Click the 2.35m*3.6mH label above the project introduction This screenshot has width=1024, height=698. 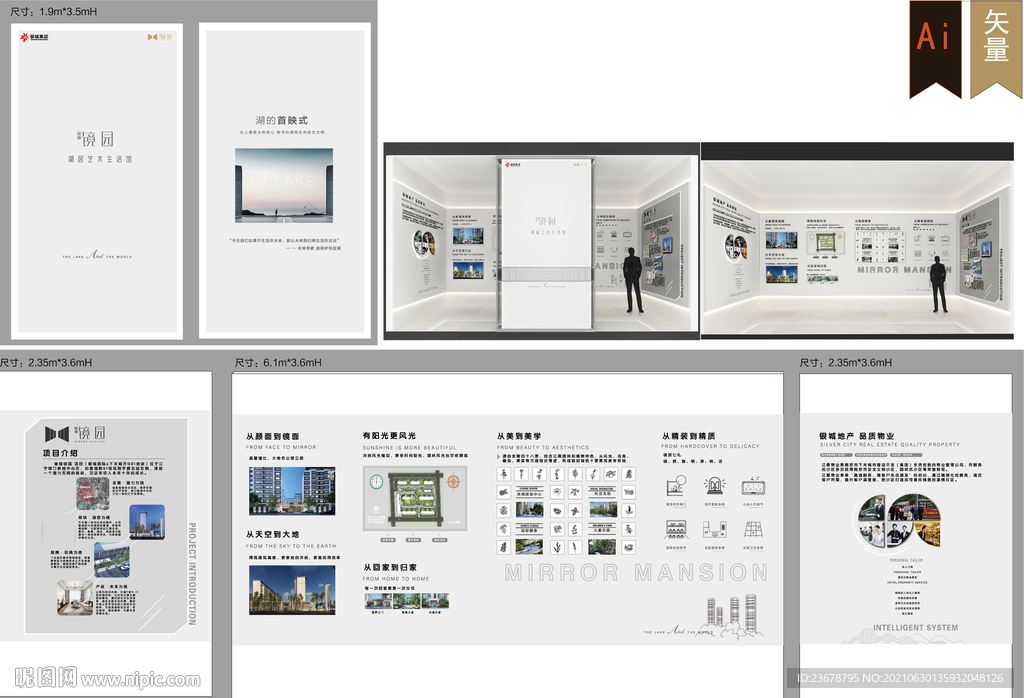click(46, 362)
